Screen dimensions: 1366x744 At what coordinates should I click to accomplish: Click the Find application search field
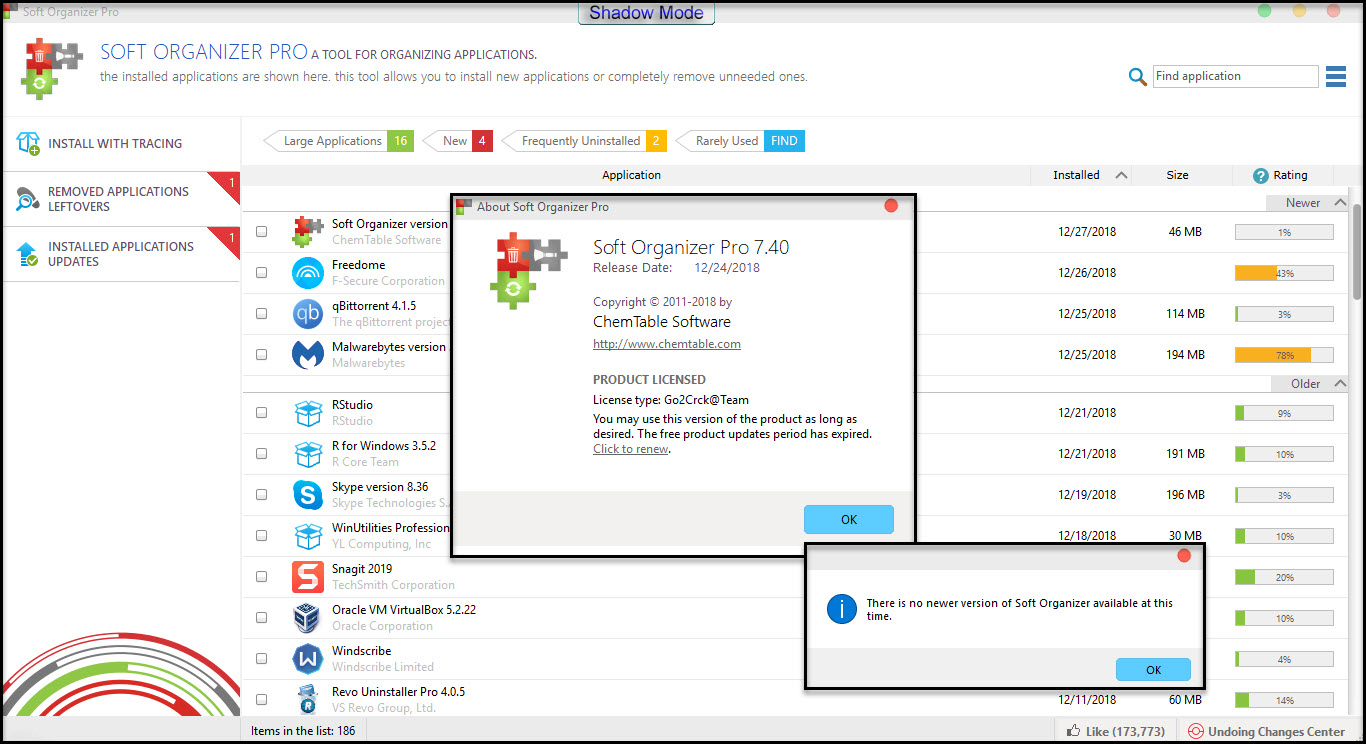(1235, 76)
